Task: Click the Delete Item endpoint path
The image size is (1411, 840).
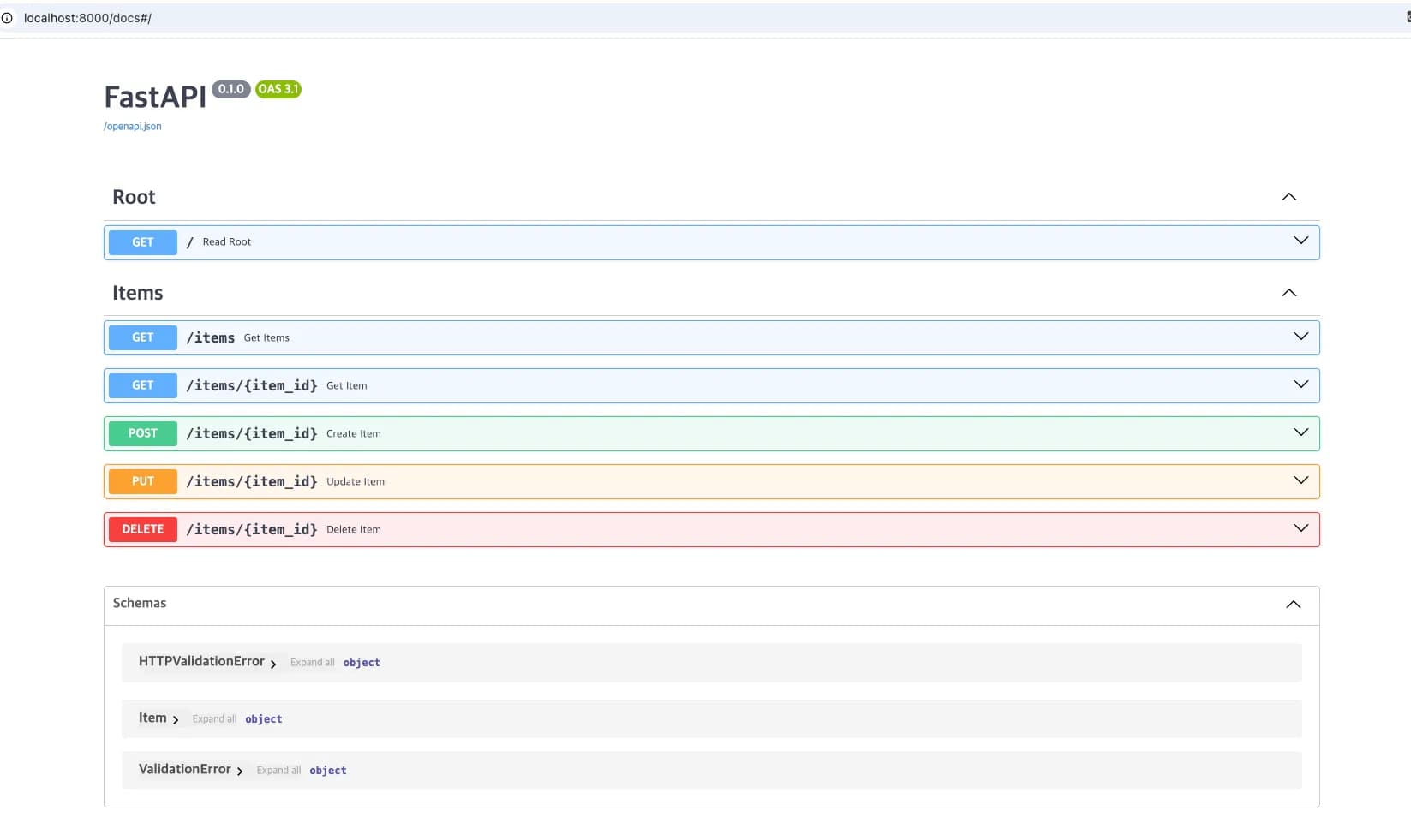Action: (x=252, y=530)
